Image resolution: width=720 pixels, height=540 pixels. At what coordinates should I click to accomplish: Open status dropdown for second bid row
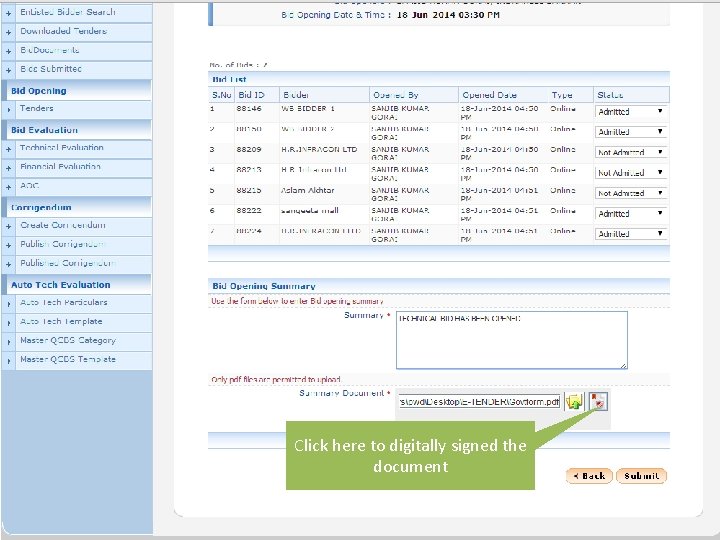point(630,132)
